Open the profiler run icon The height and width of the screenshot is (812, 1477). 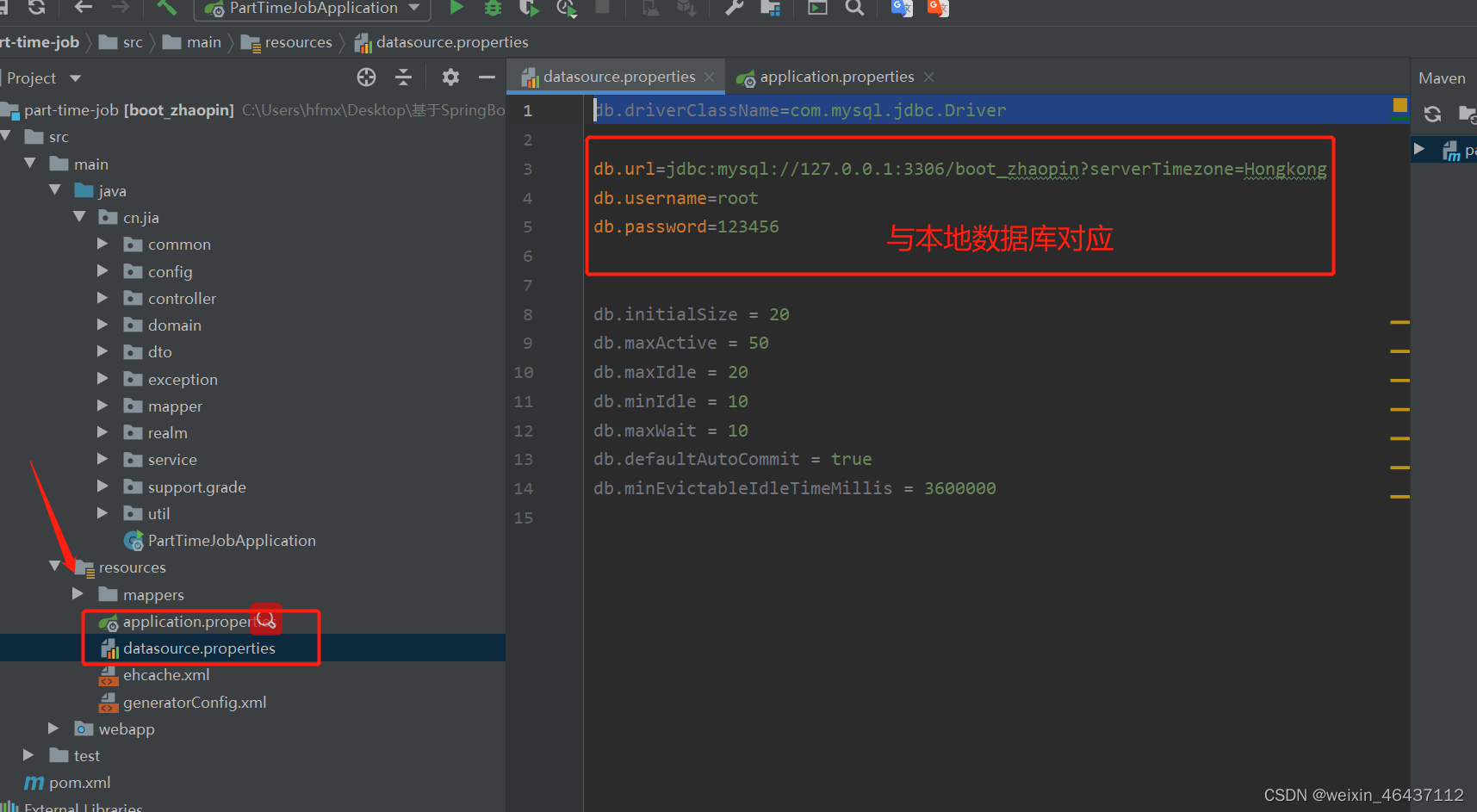coord(566,8)
